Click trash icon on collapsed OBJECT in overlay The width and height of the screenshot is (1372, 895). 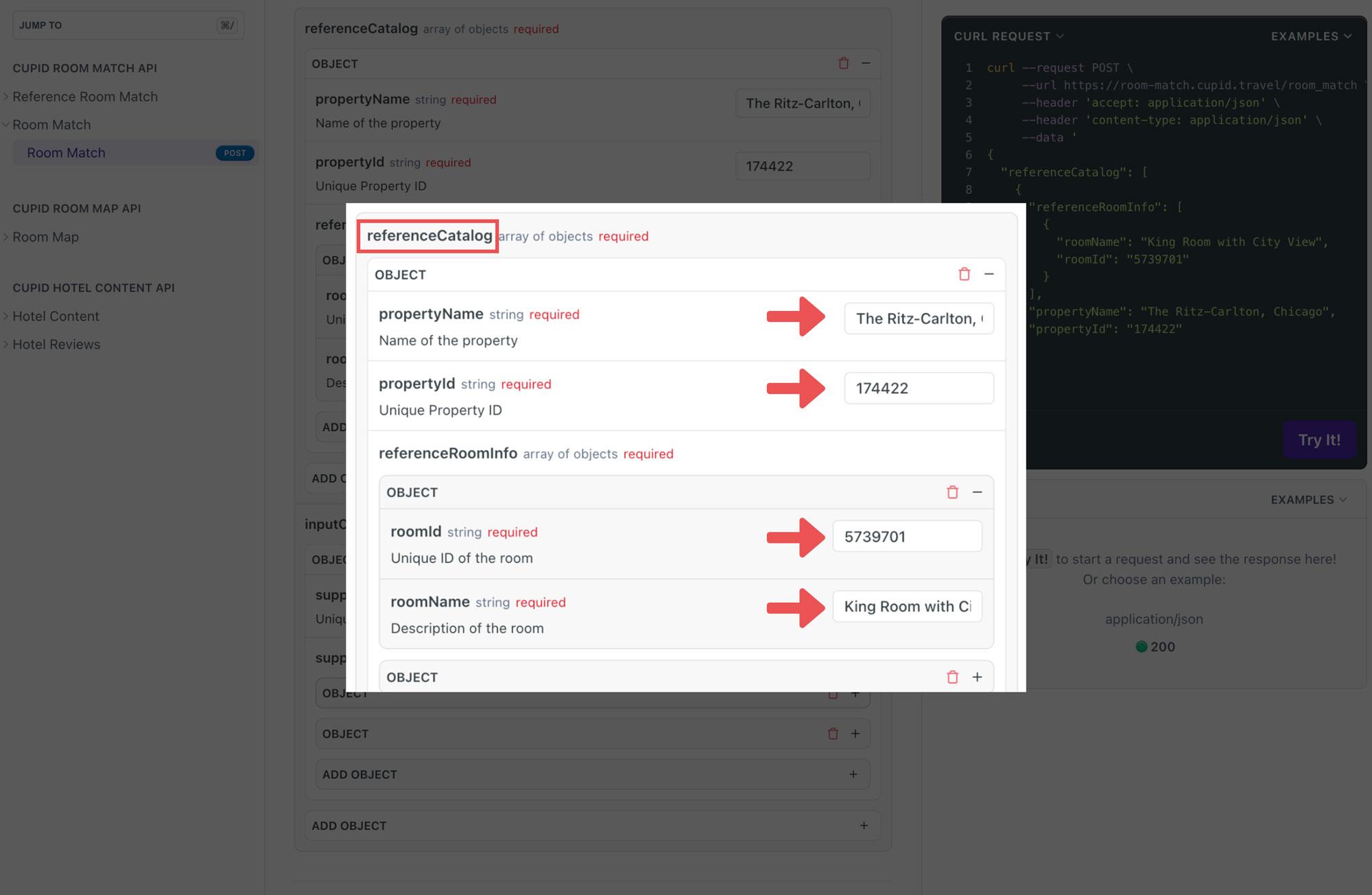point(952,677)
